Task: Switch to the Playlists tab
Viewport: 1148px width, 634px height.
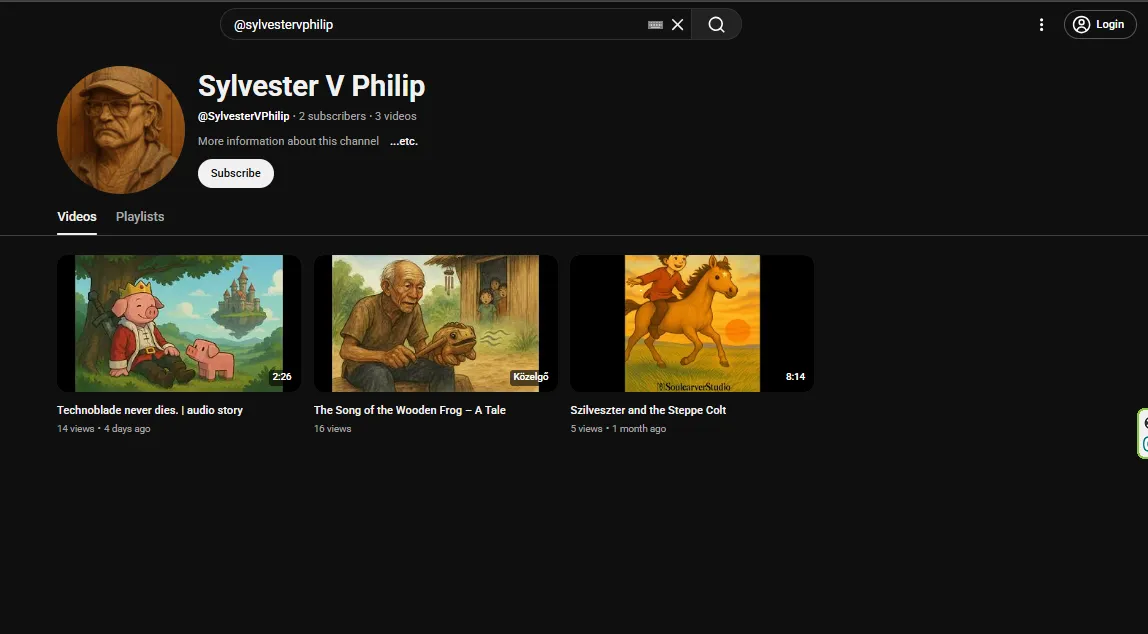Action: (x=140, y=216)
